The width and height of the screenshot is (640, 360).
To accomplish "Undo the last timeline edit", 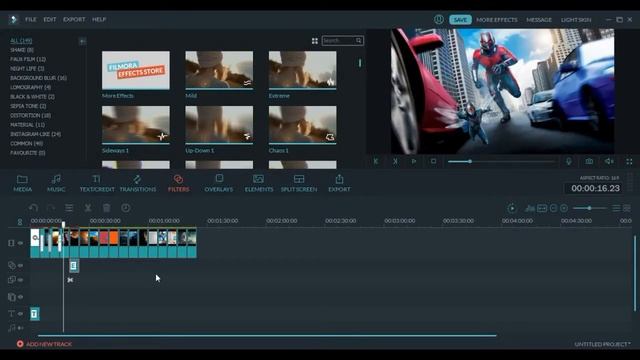I will pos(33,208).
